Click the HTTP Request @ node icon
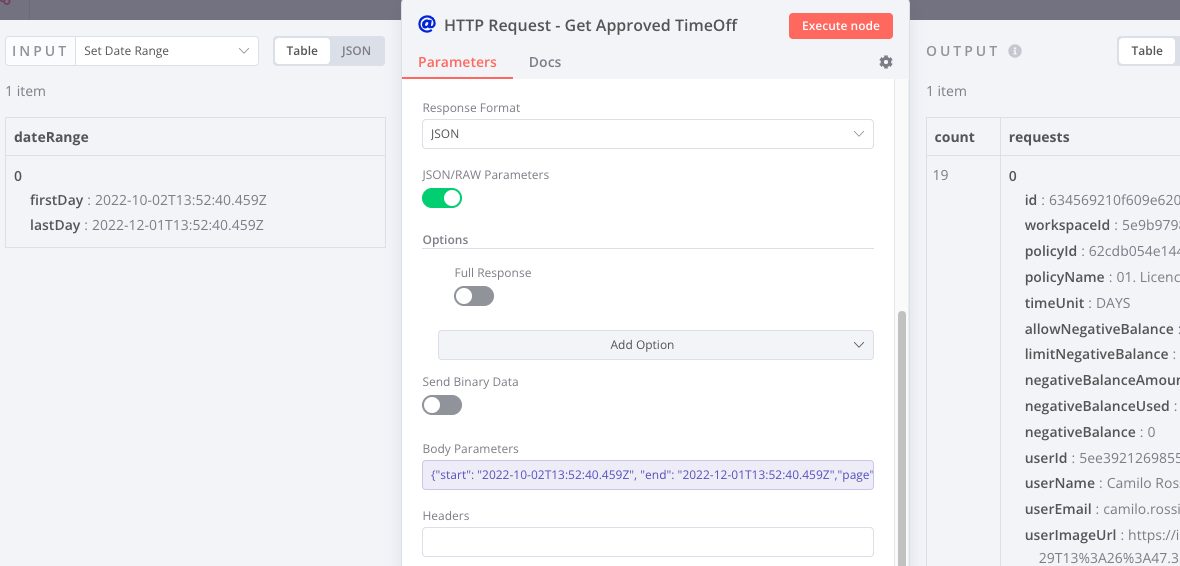The image size is (1180, 566). click(x=427, y=25)
